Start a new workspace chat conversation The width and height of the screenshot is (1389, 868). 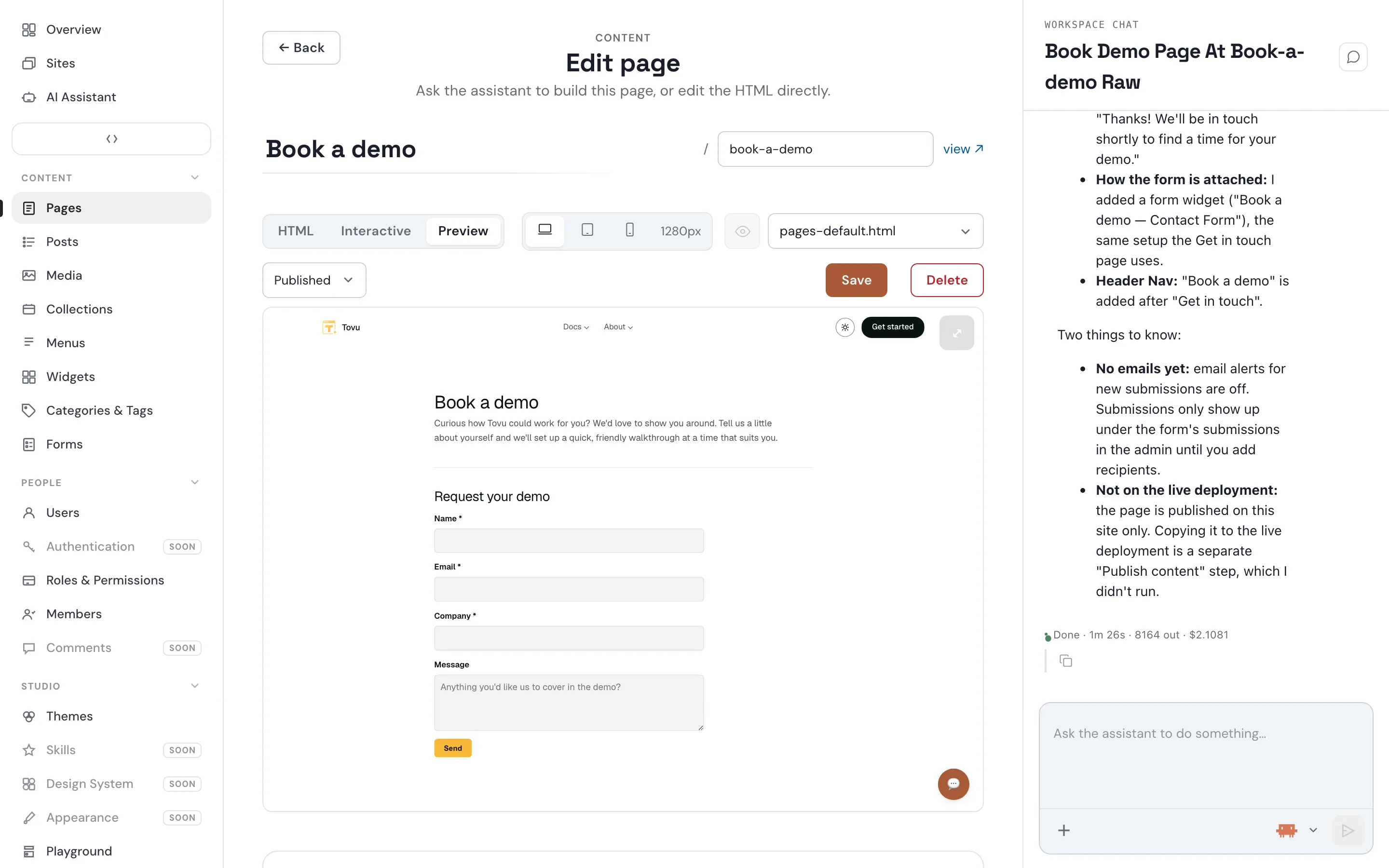click(x=1353, y=57)
